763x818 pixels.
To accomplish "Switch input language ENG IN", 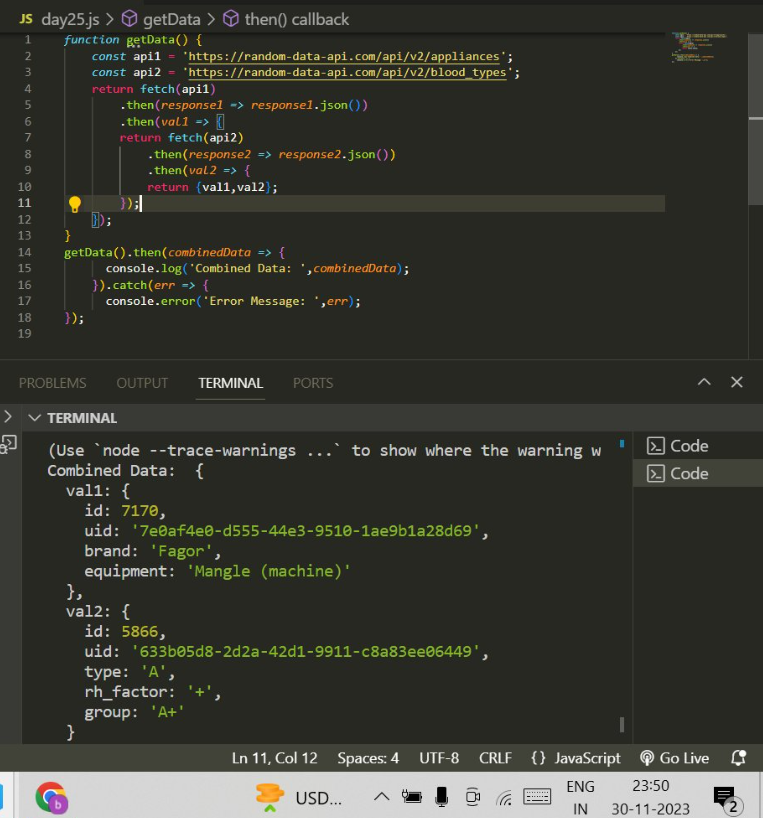I will [580, 798].
